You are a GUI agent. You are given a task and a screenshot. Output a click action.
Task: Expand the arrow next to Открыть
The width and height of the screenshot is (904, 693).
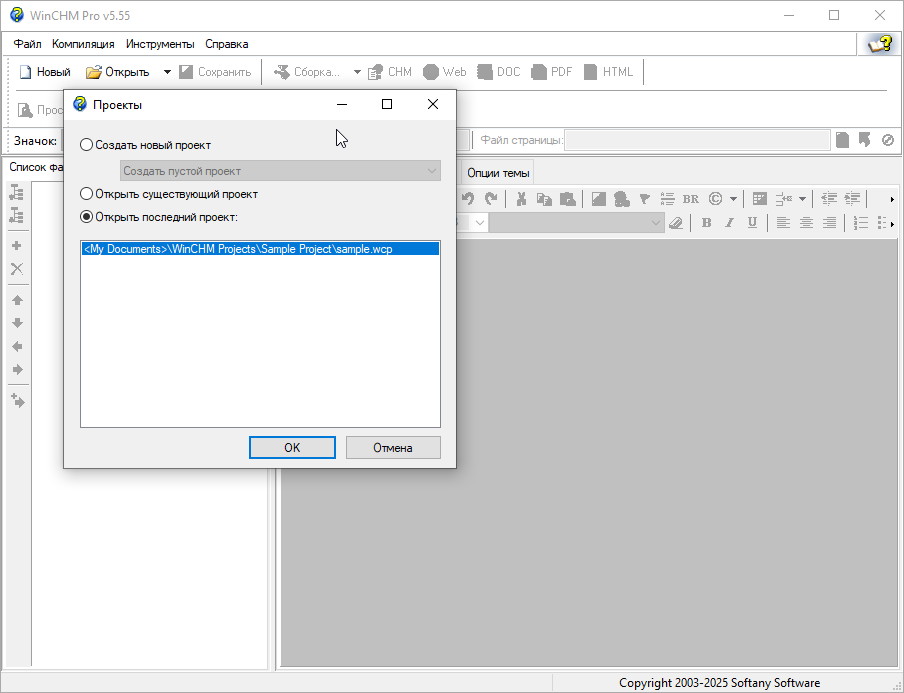167,72
